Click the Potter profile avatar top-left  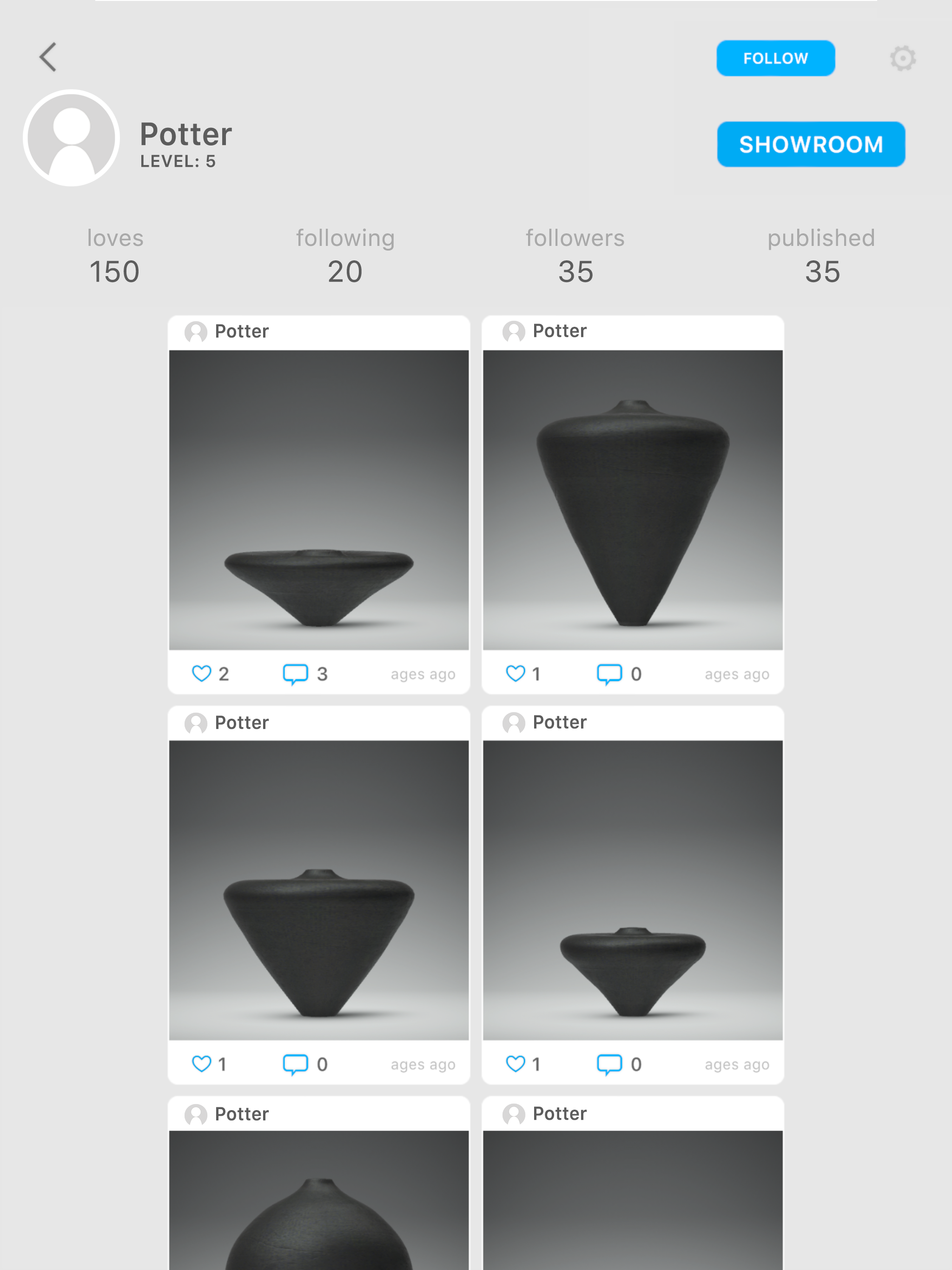click(75, 140)
